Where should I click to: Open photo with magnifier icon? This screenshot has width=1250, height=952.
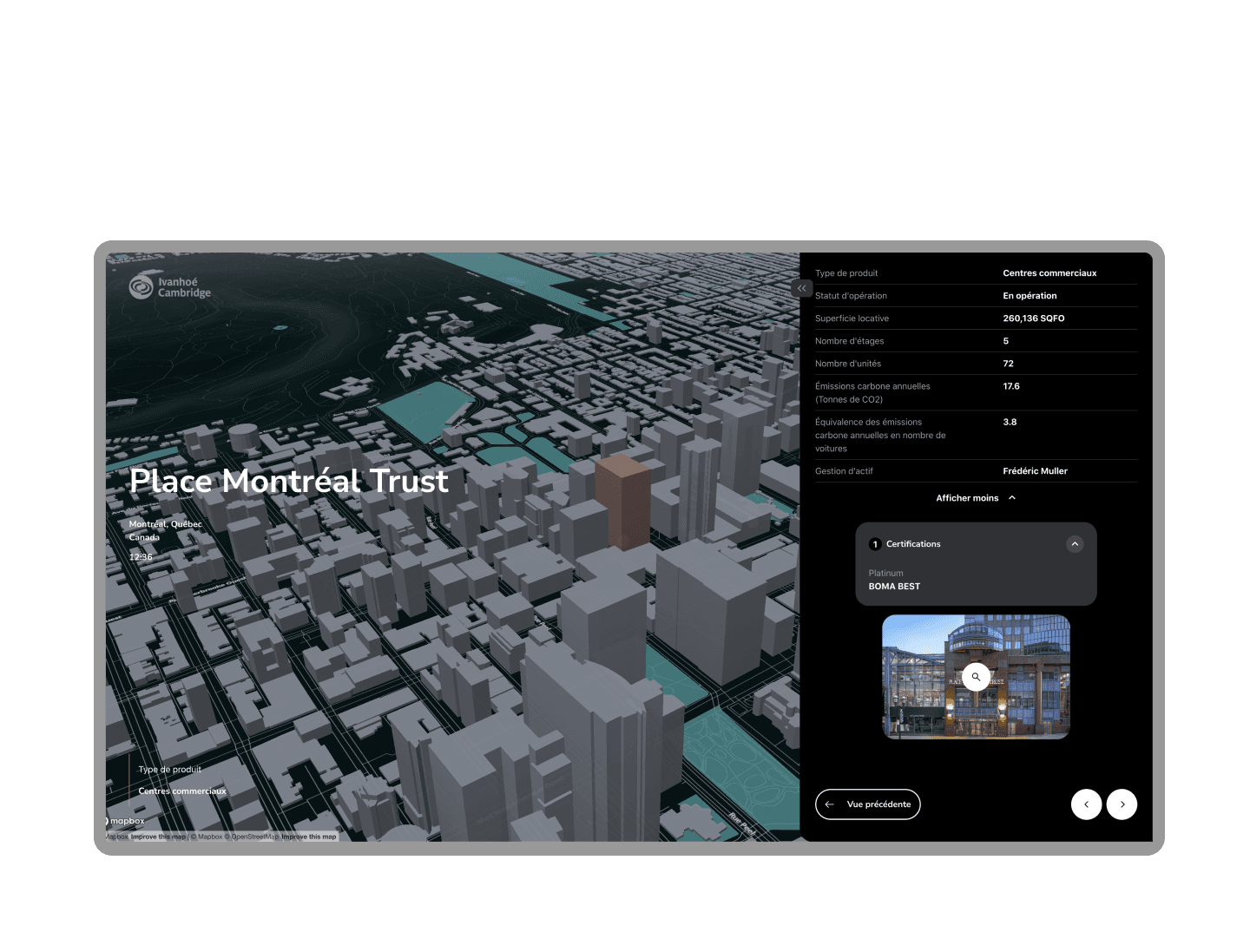click(x=976, y=677)
